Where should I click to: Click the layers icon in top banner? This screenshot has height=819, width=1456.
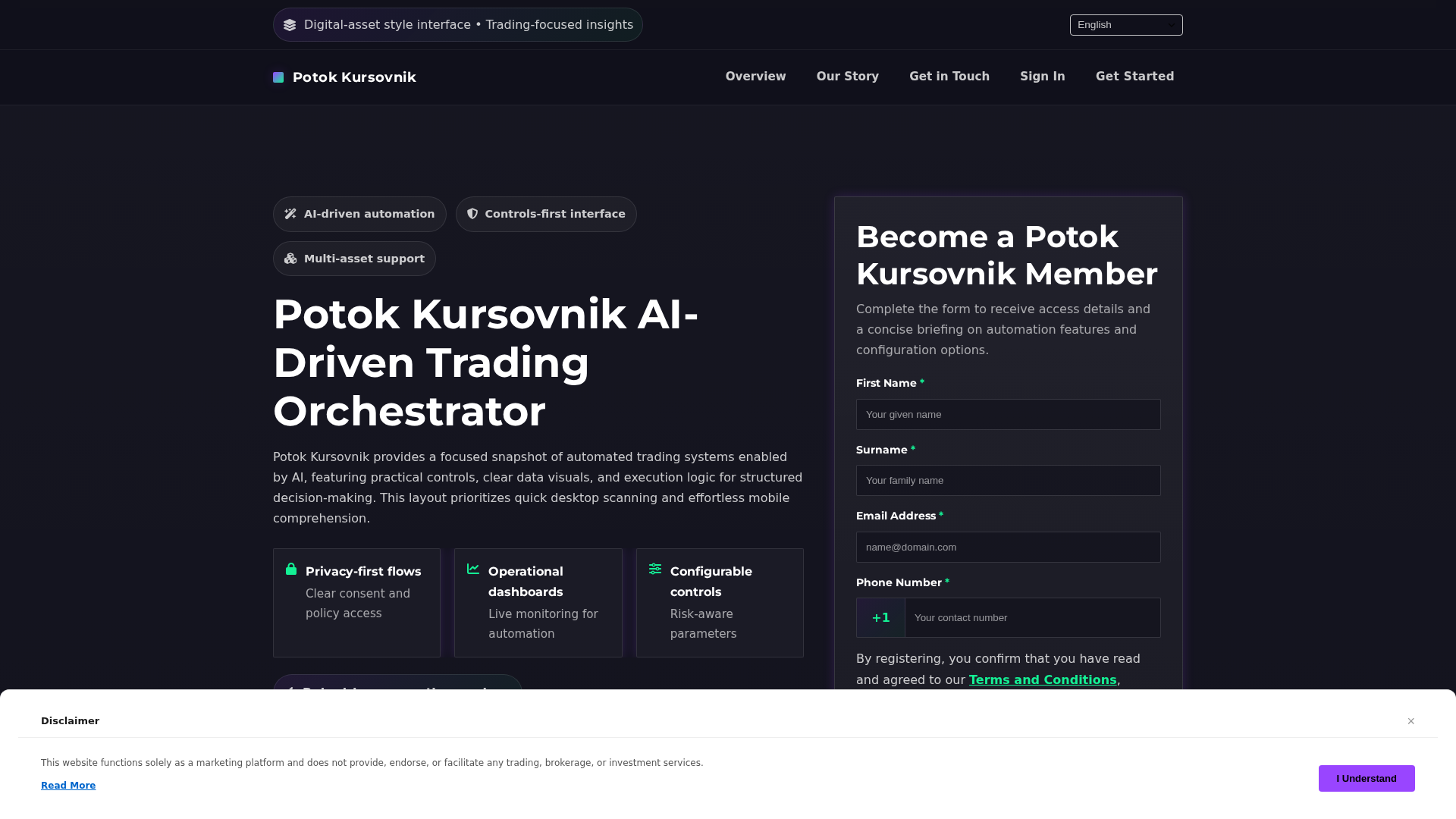tap(290, 25)
